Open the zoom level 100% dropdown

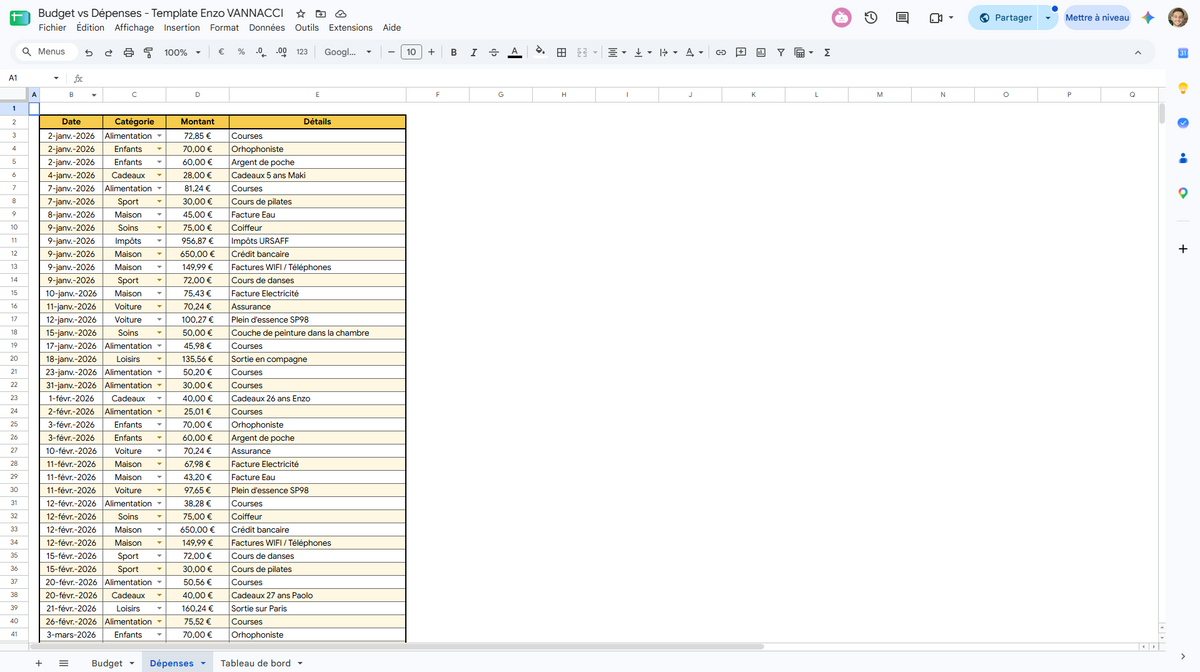181,52
